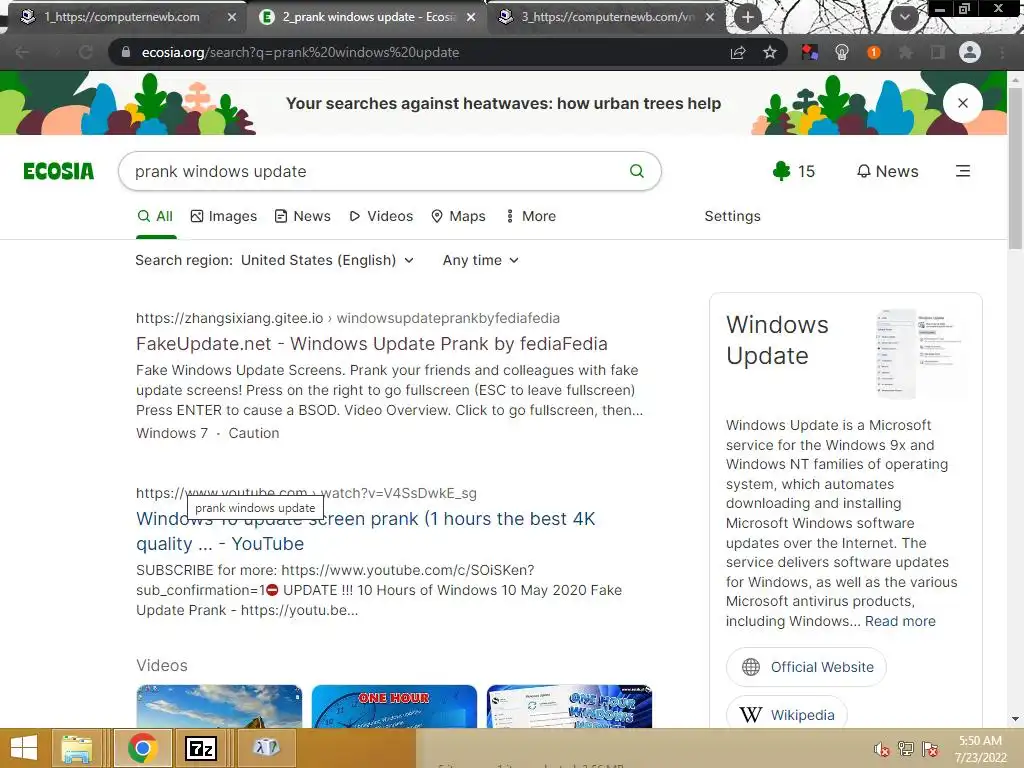
Task: Open the extensions puzzle icon
Action: (906, 52)
